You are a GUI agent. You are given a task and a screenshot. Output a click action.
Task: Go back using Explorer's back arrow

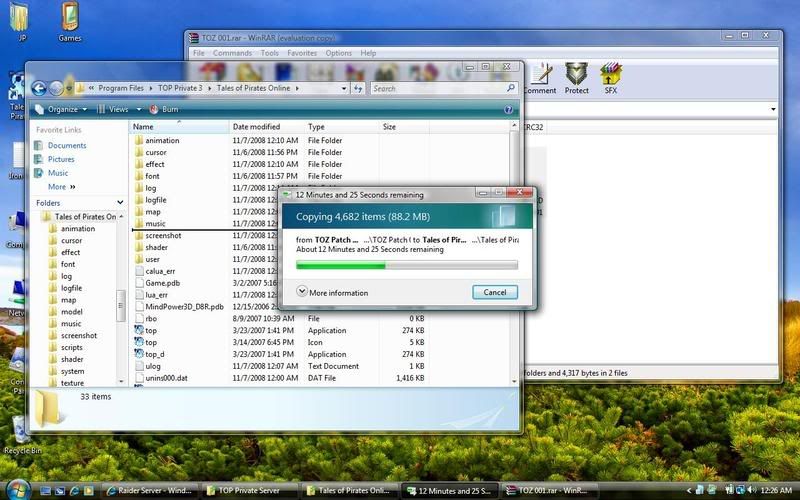[40, 88]
